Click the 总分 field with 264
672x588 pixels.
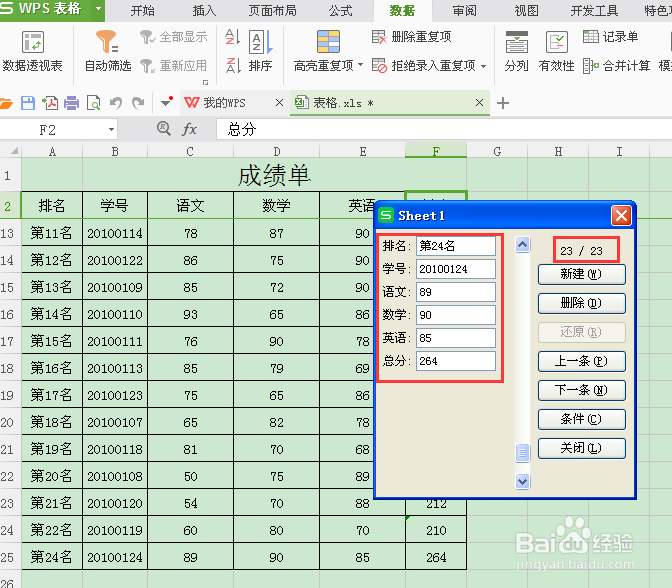click(x=456, y=361)
